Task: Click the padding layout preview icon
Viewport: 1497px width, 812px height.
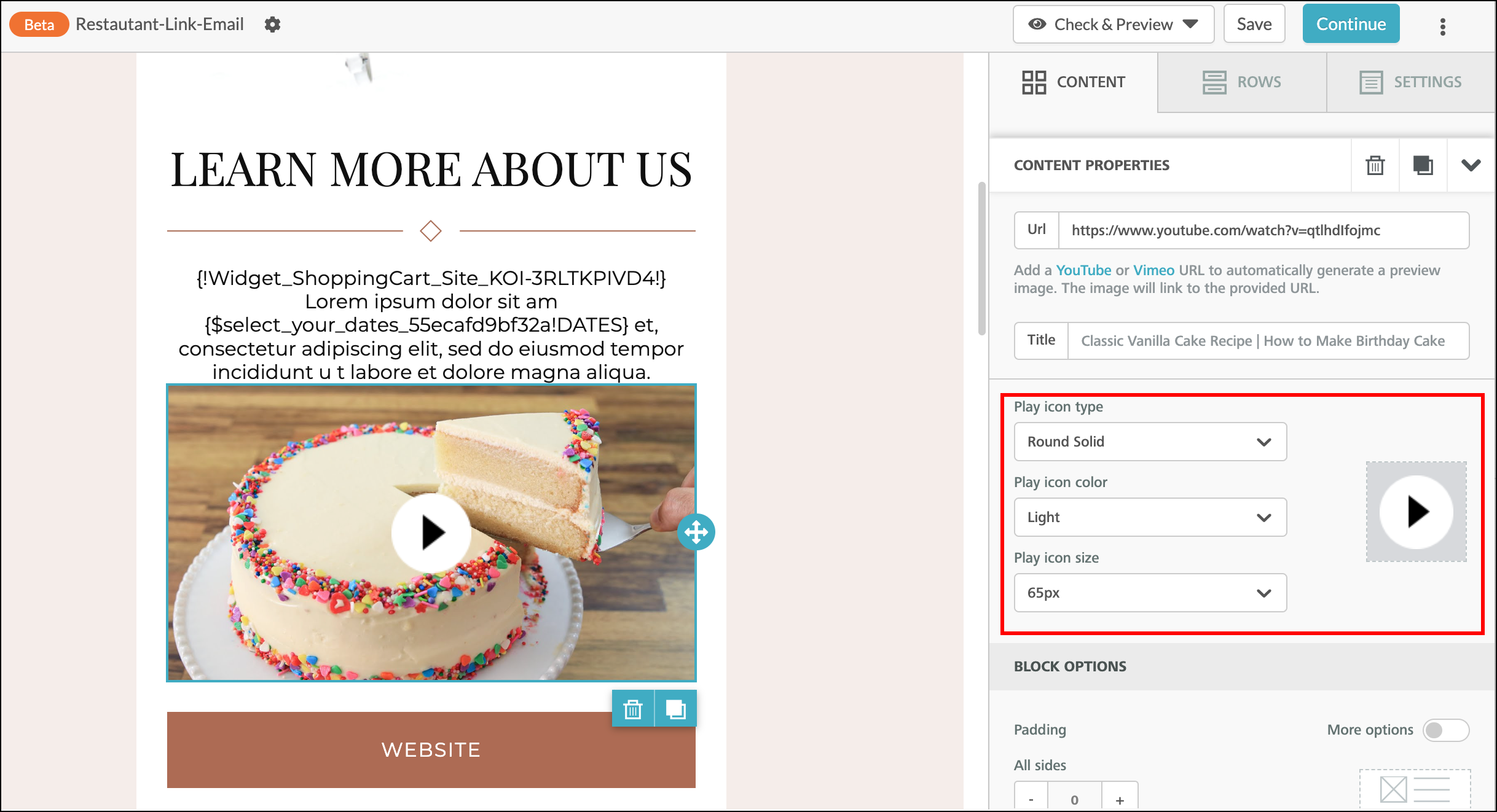Action: click(1415, 789)
